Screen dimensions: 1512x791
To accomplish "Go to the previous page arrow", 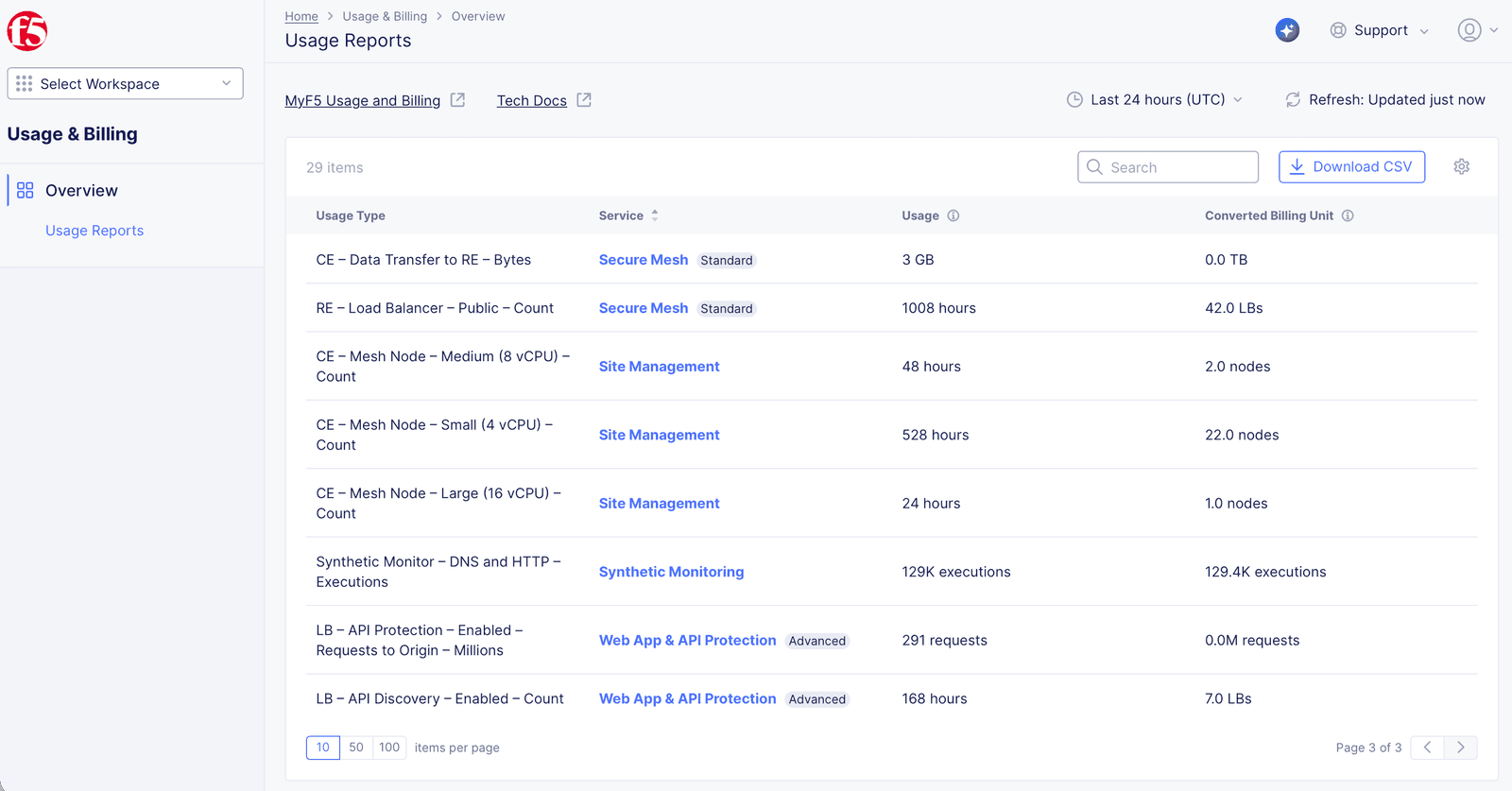I will (x=1427, y=748).
